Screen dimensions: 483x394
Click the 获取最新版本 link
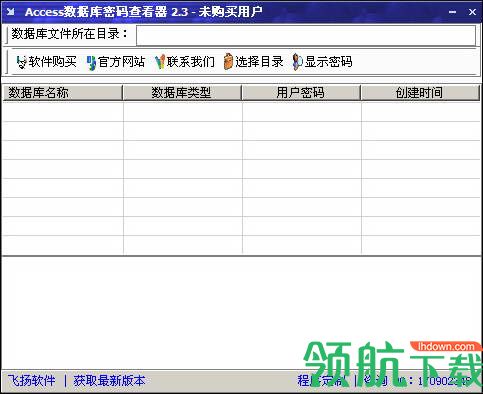click(109, 380)
